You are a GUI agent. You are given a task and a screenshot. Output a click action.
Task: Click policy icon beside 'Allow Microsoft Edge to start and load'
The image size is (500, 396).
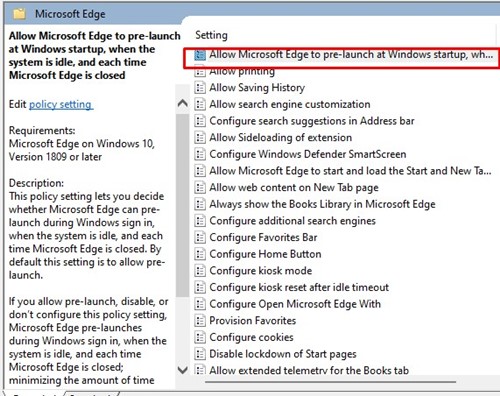point(200,171)
